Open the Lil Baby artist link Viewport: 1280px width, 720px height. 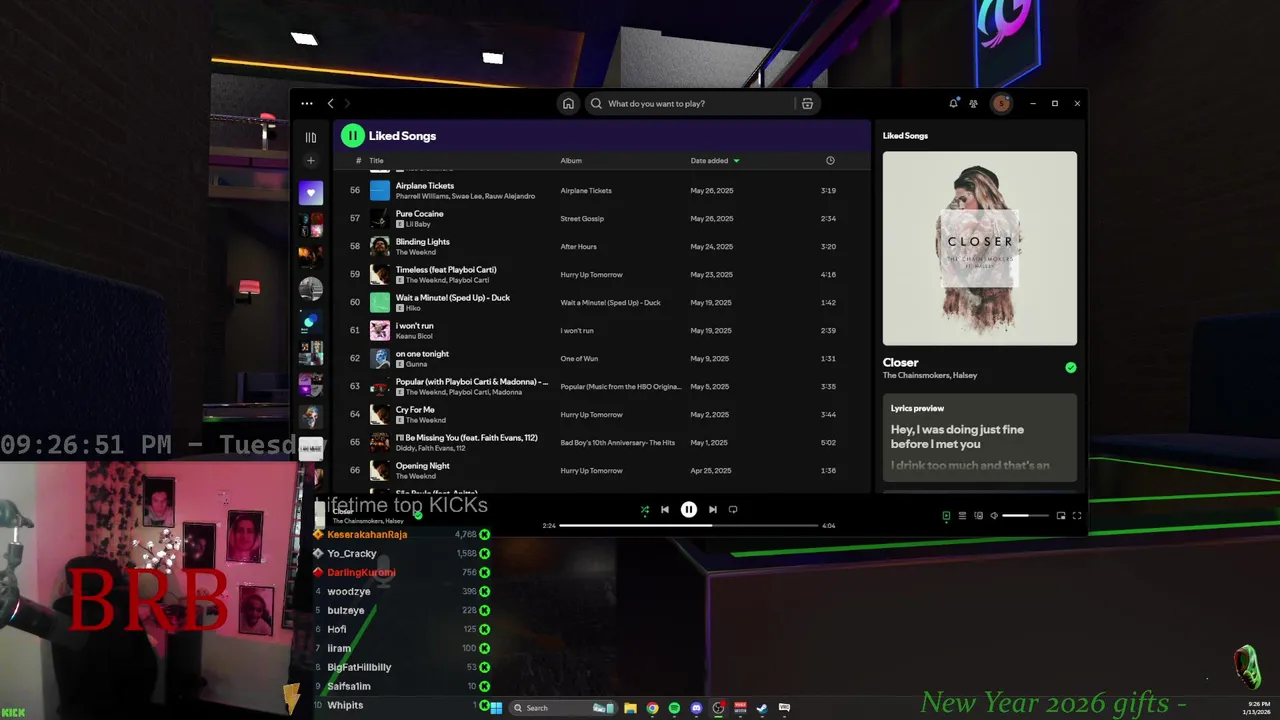[x=418, y=224]
